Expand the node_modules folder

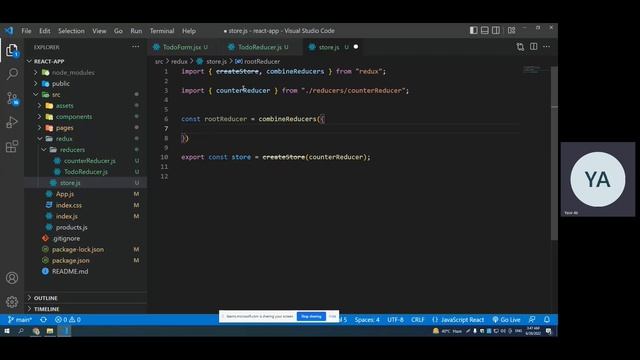[73, 72]
